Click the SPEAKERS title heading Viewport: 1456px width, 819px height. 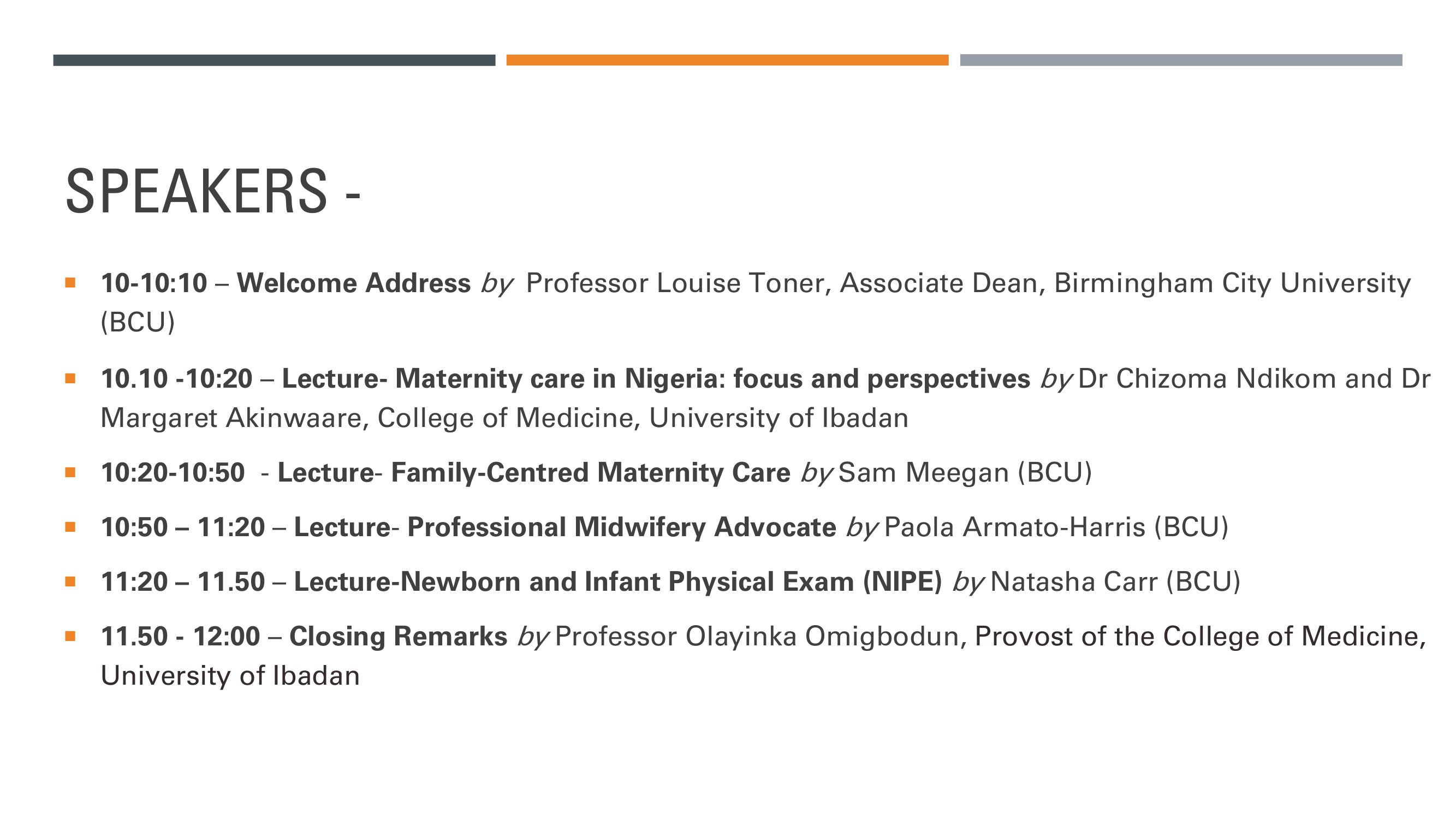[213, 191]
